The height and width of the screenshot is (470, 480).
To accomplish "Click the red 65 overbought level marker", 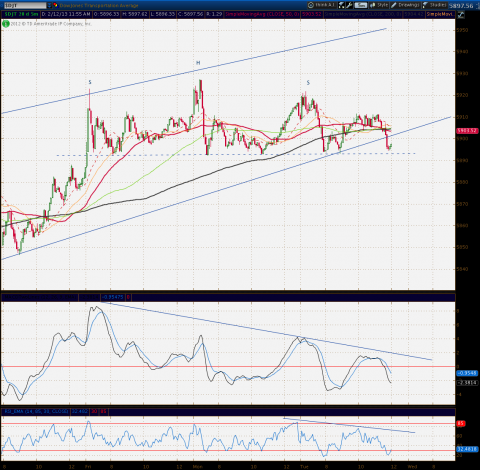I will (x=460, y=424).
